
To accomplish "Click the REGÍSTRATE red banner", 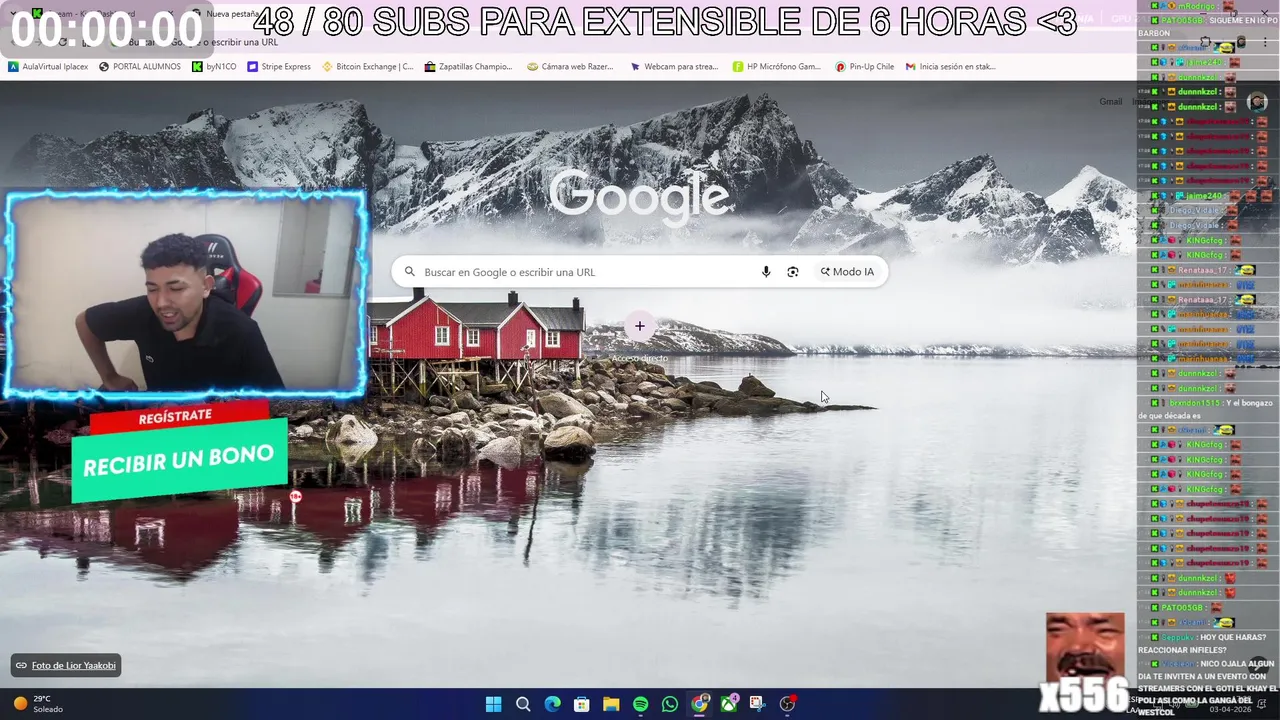I will [x=178, y=416].
